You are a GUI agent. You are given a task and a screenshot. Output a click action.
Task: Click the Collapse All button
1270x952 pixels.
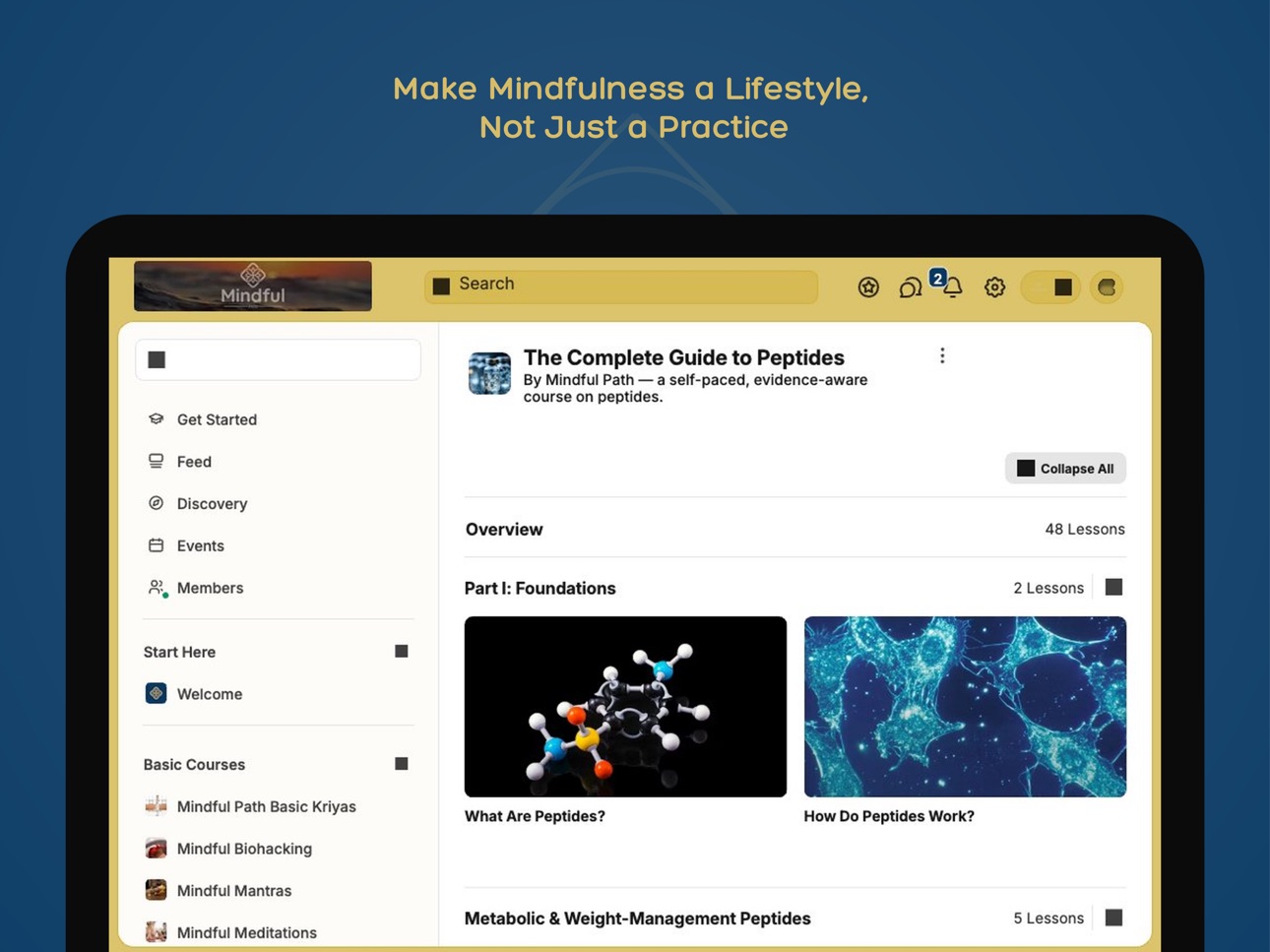[1065, 469]
